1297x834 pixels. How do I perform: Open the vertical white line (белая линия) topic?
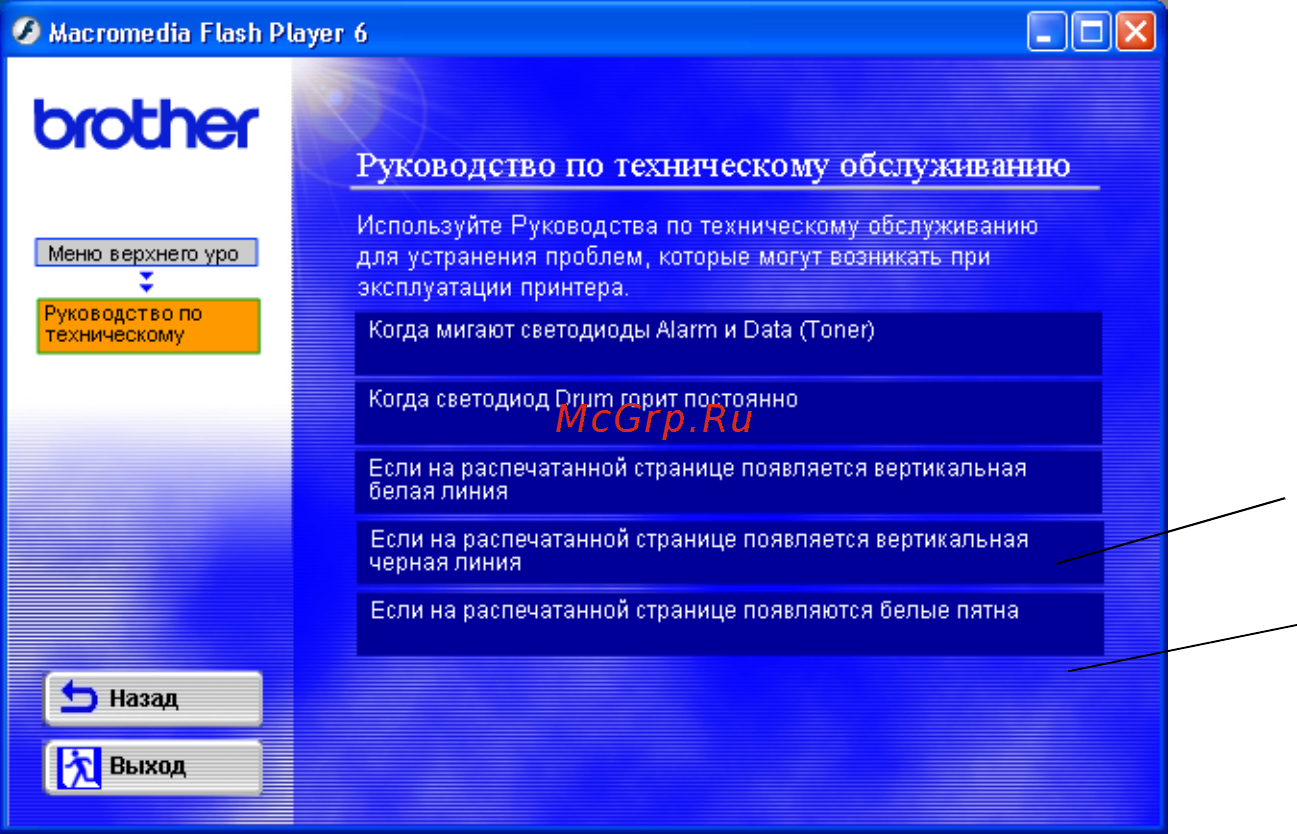728,482
